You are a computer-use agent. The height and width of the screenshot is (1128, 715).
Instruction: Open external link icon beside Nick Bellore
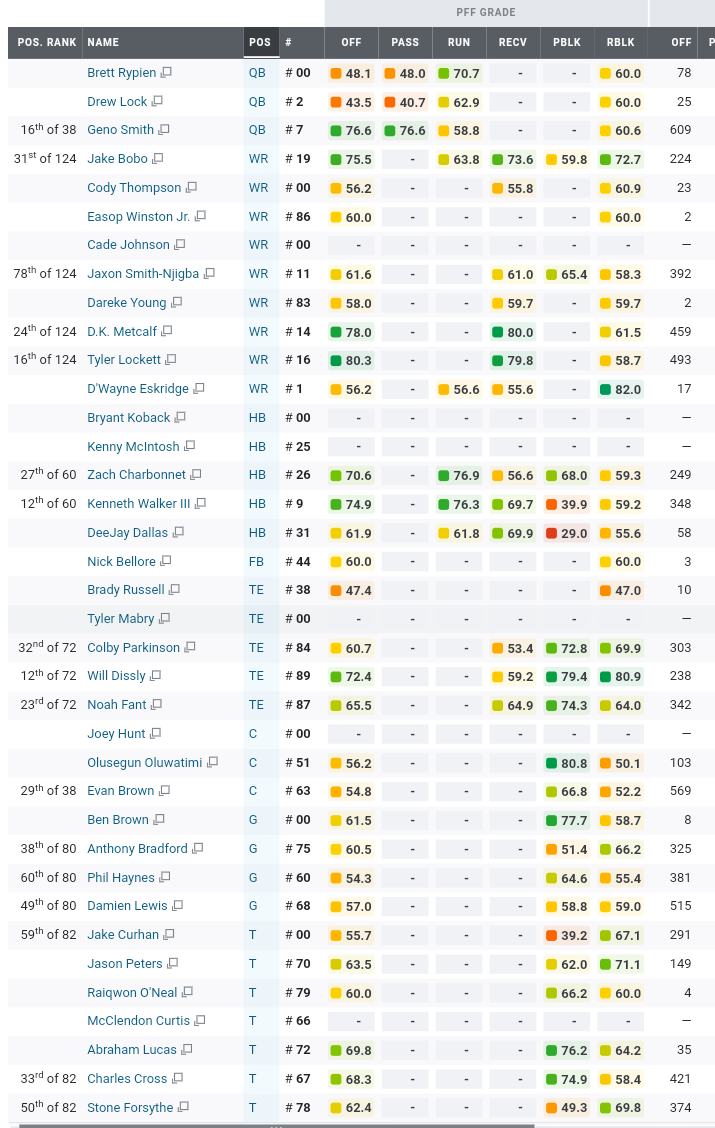pyautogui.click(x=166, y=561)
